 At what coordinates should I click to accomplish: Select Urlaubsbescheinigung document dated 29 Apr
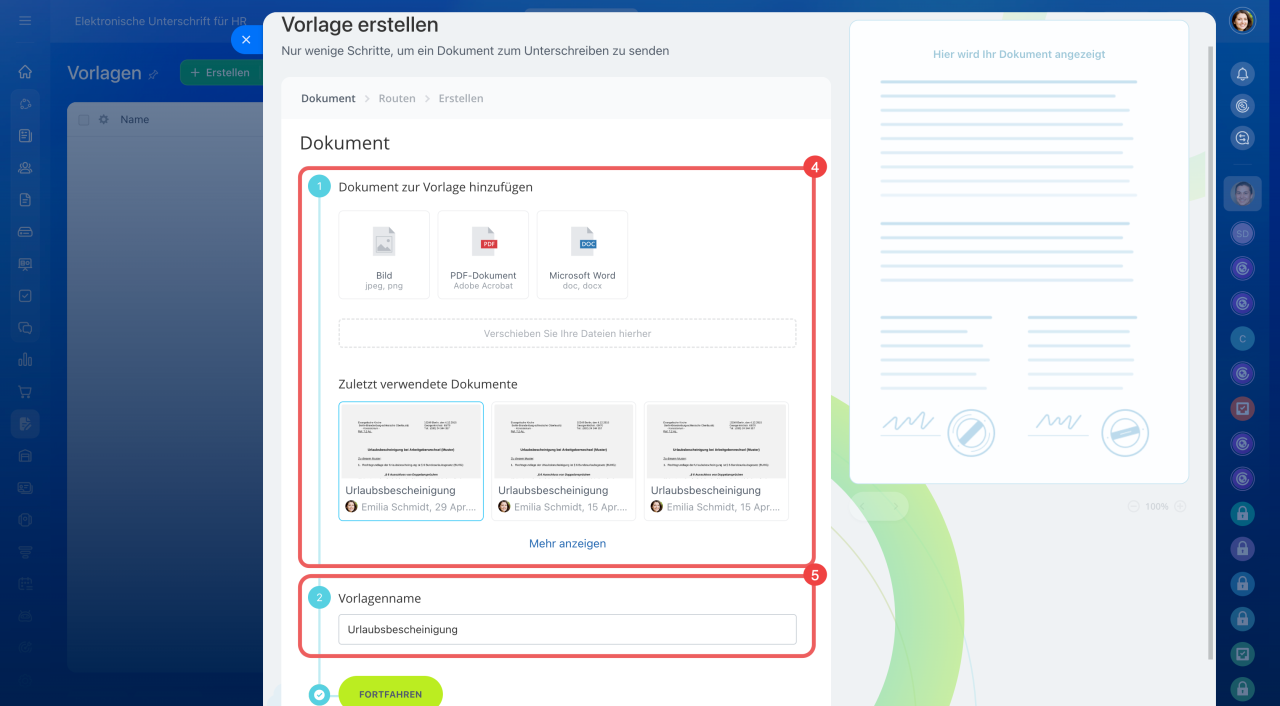411,461
